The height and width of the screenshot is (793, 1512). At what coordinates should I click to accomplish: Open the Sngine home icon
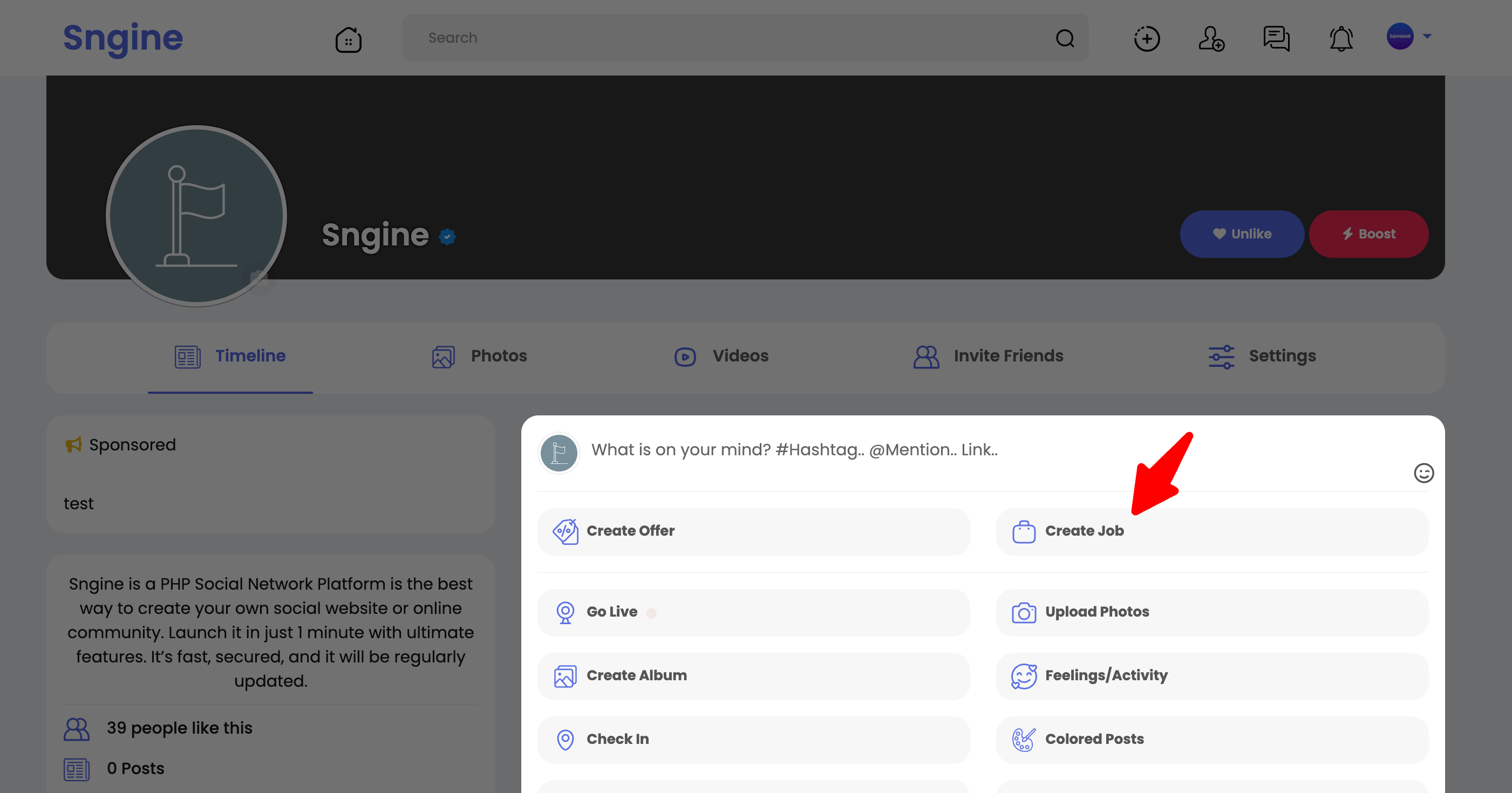pos(348,39)
